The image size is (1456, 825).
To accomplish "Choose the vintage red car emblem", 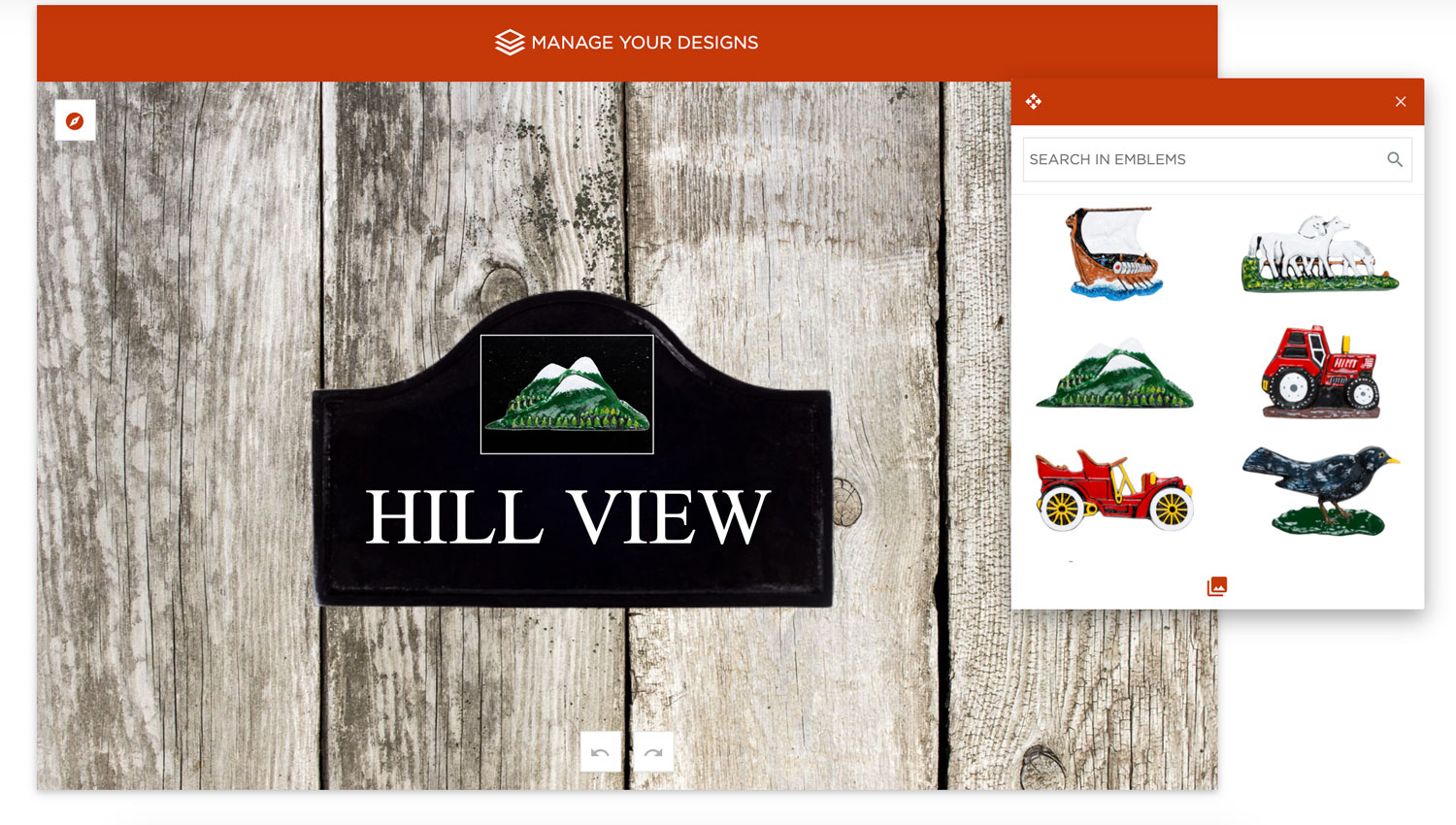I will click(1114, 490).
